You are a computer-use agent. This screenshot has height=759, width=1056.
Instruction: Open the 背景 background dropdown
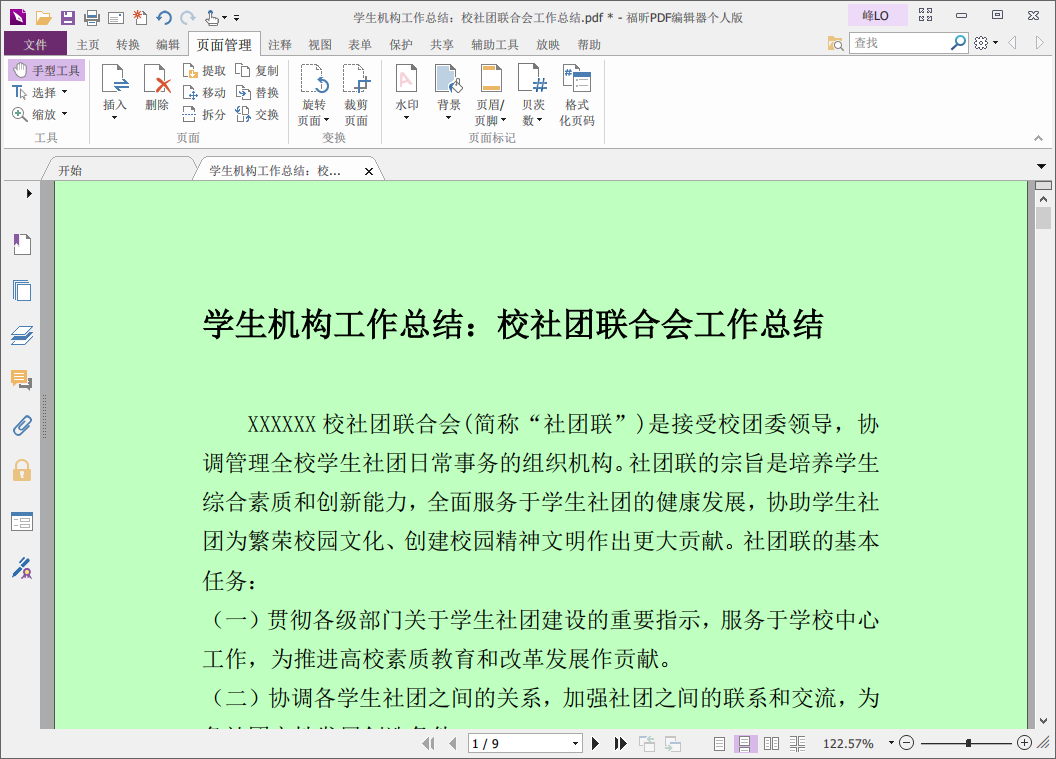pos(449,93)
